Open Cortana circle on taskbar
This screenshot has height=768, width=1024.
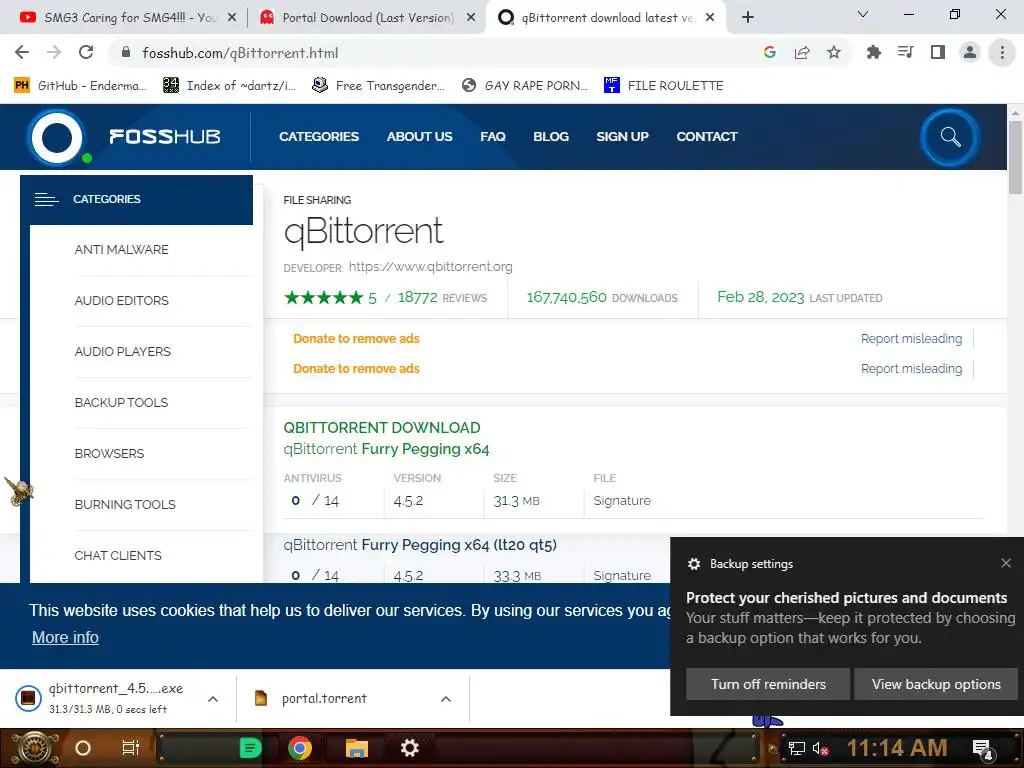83,748
